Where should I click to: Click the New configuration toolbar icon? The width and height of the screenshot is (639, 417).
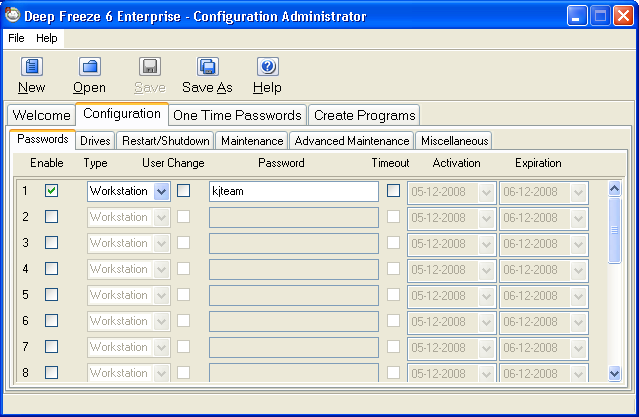(x=32, y=67)
